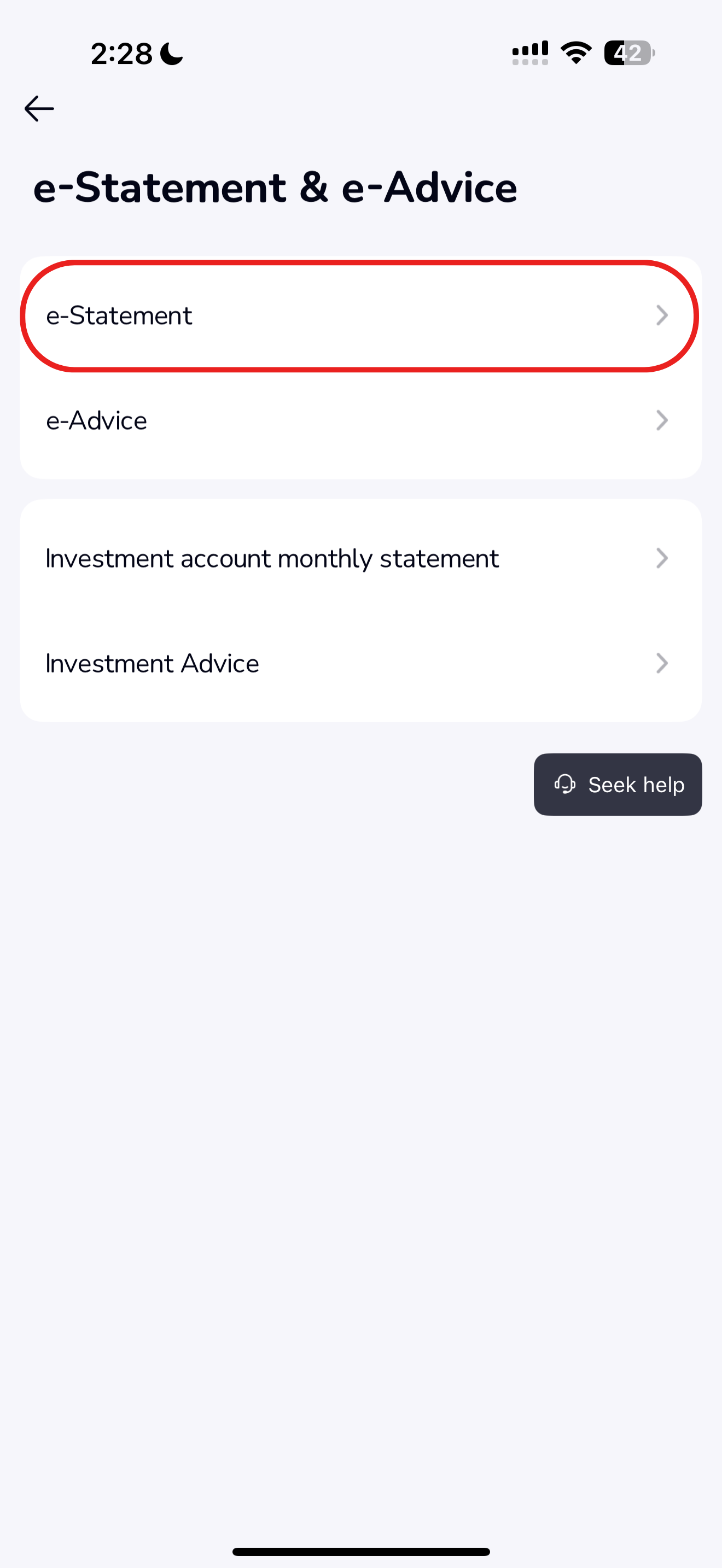
Task: Click the headset icon in Seek help
Action: point(564,784)
